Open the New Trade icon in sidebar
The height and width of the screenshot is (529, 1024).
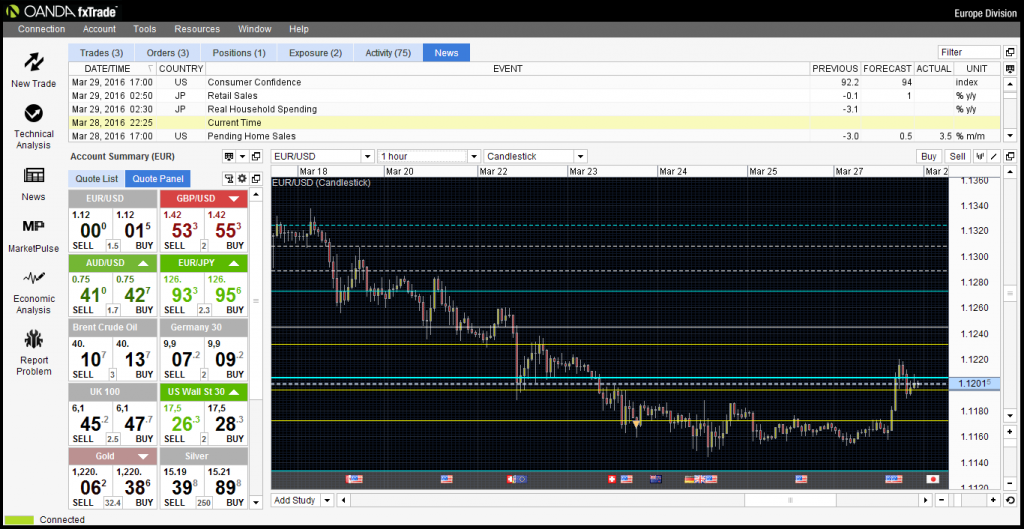coord(33,62)
